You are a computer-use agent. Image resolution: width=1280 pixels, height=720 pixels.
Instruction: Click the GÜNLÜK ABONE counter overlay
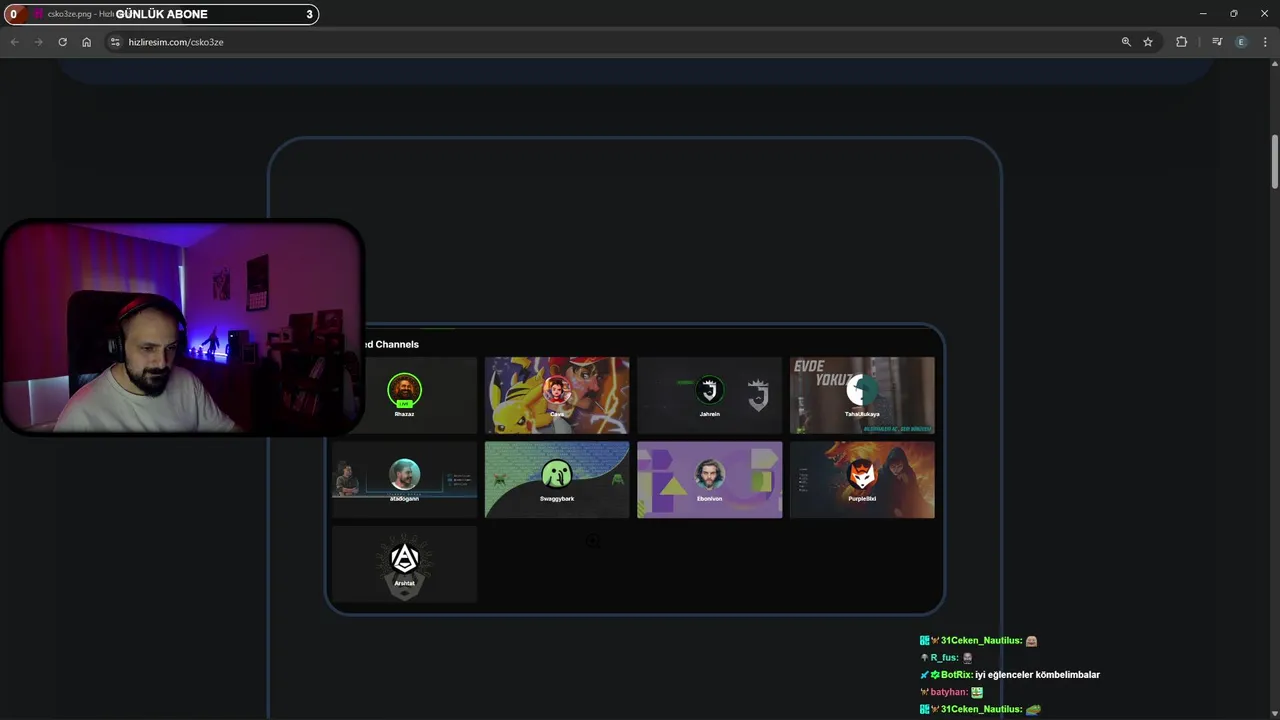(x=161, y=14)
